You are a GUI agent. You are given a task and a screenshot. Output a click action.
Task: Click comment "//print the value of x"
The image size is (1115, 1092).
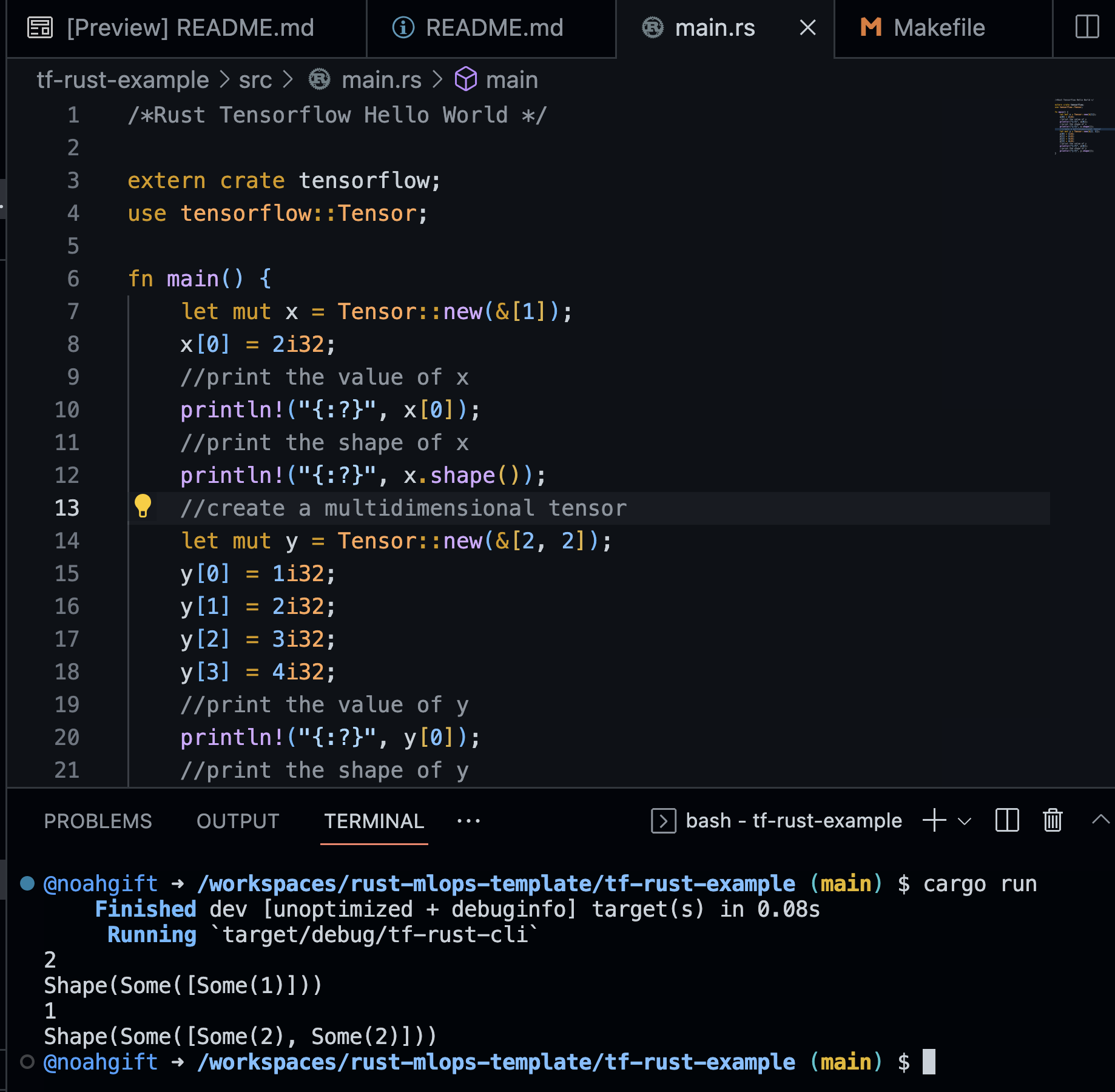pyautogui.click(x=325, y=377)
